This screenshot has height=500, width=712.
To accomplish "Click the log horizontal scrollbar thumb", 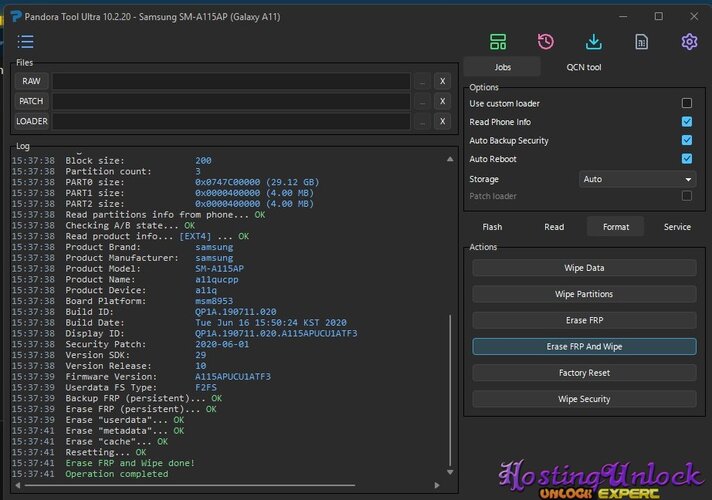I will pyautogui.click(x=190, y=485).
